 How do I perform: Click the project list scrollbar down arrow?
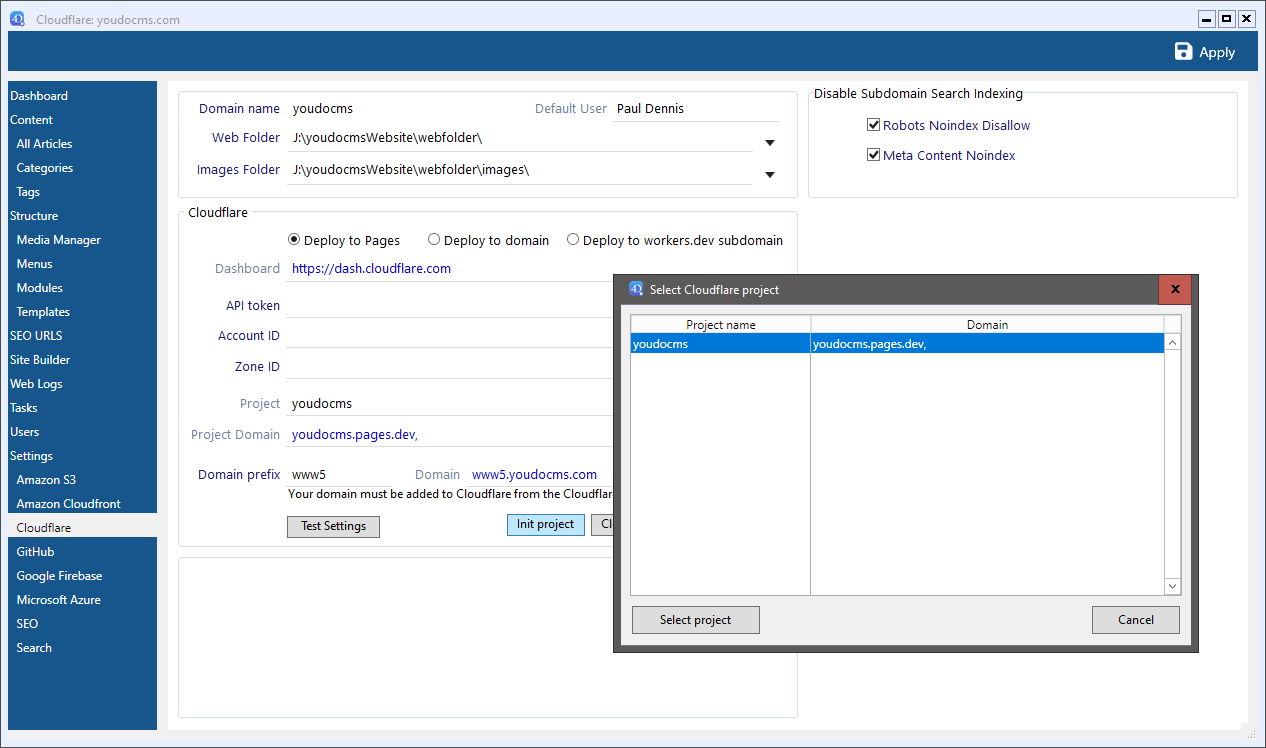[1173, 587]
